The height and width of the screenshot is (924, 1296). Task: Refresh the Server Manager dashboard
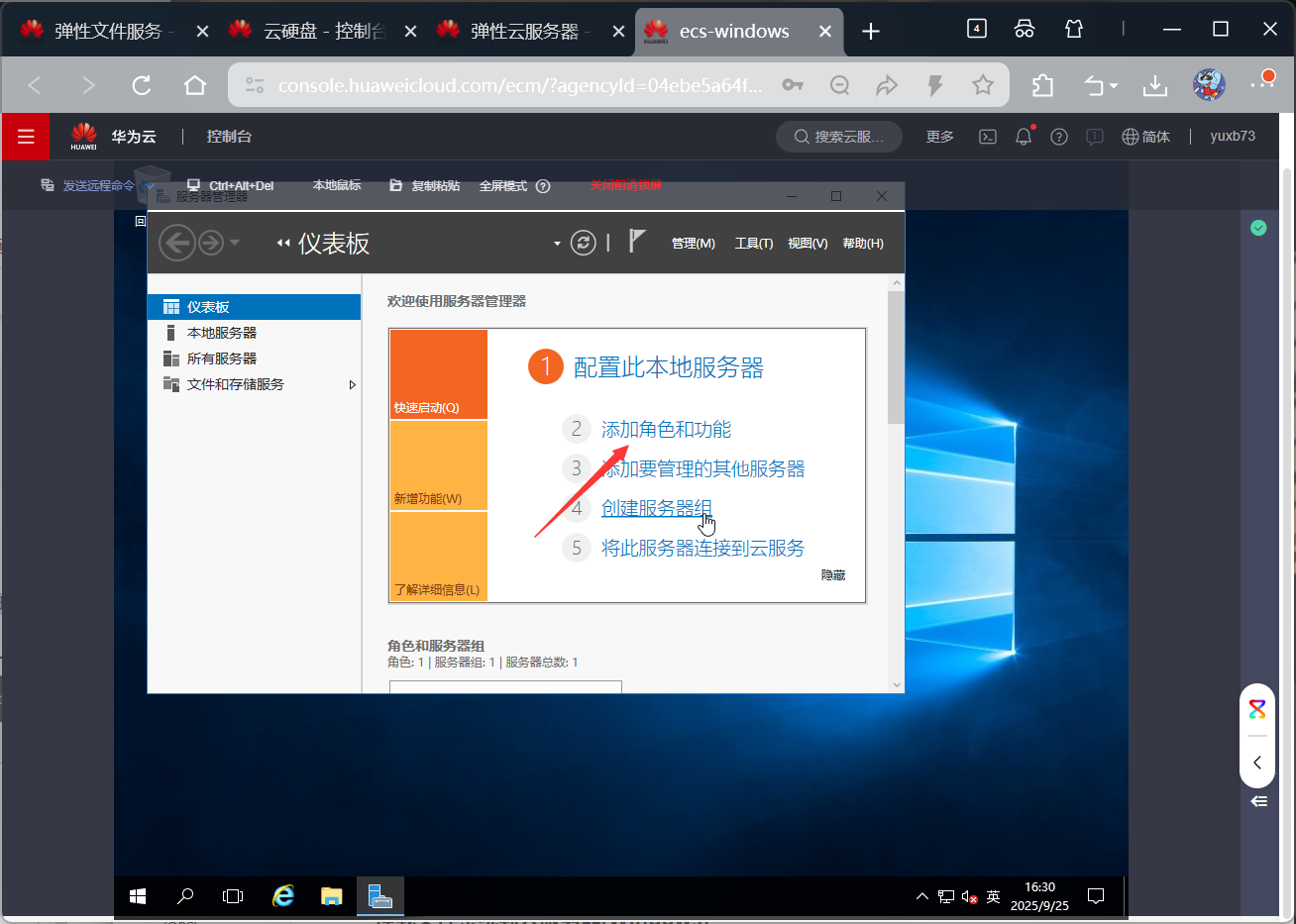584,243
